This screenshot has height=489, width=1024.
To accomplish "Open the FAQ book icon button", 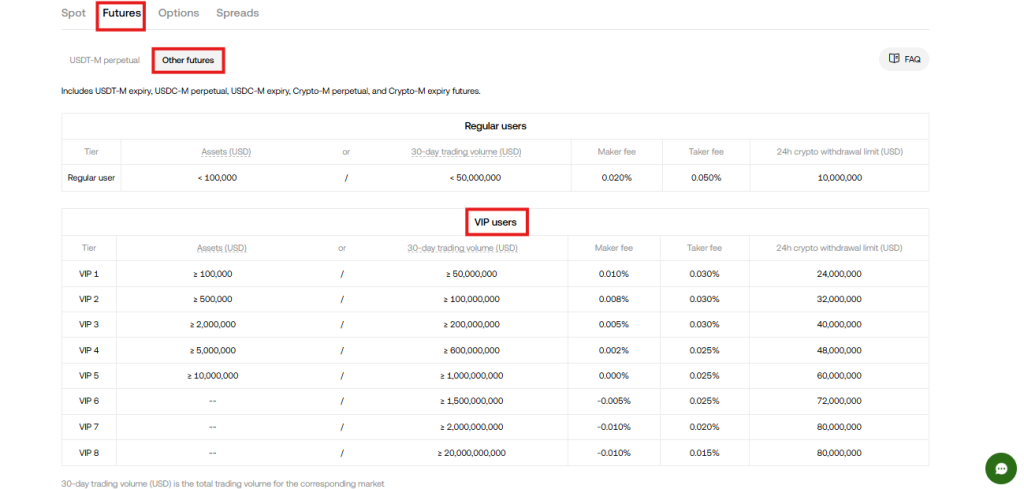I will point(904,59).
